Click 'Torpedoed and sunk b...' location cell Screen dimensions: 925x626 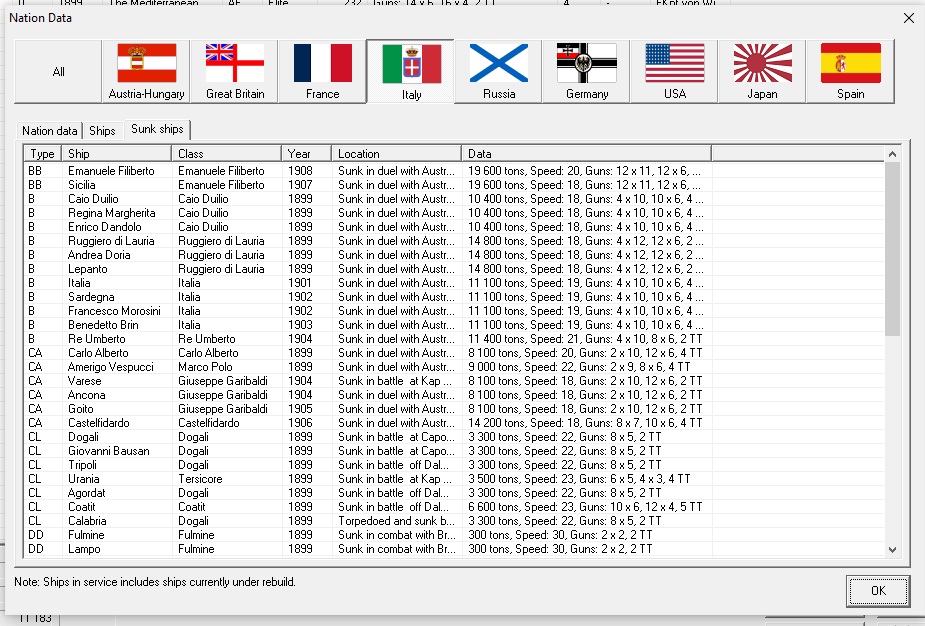coord(396,521)
